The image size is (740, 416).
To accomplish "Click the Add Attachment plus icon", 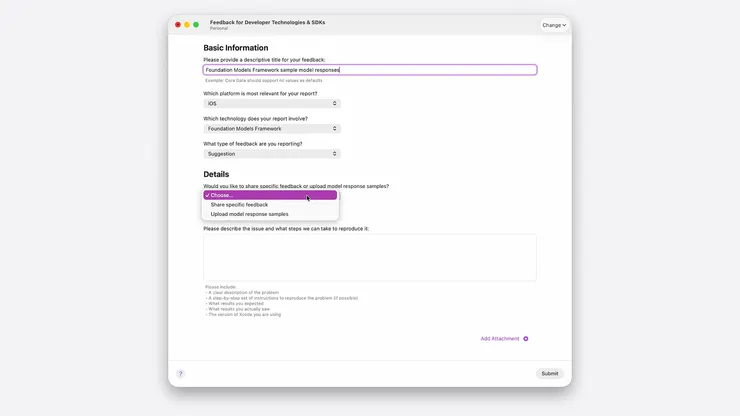I will coord(526,339).
